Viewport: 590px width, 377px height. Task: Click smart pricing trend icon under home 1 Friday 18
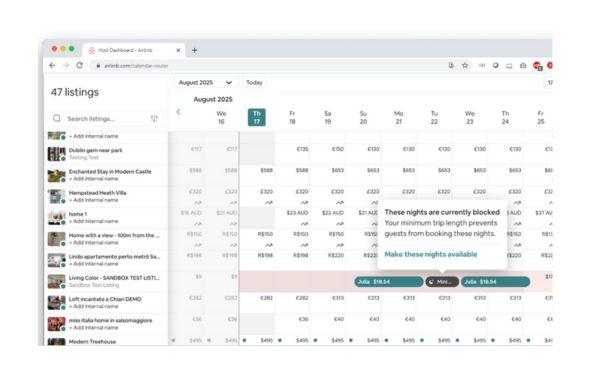tap(304, 224)
